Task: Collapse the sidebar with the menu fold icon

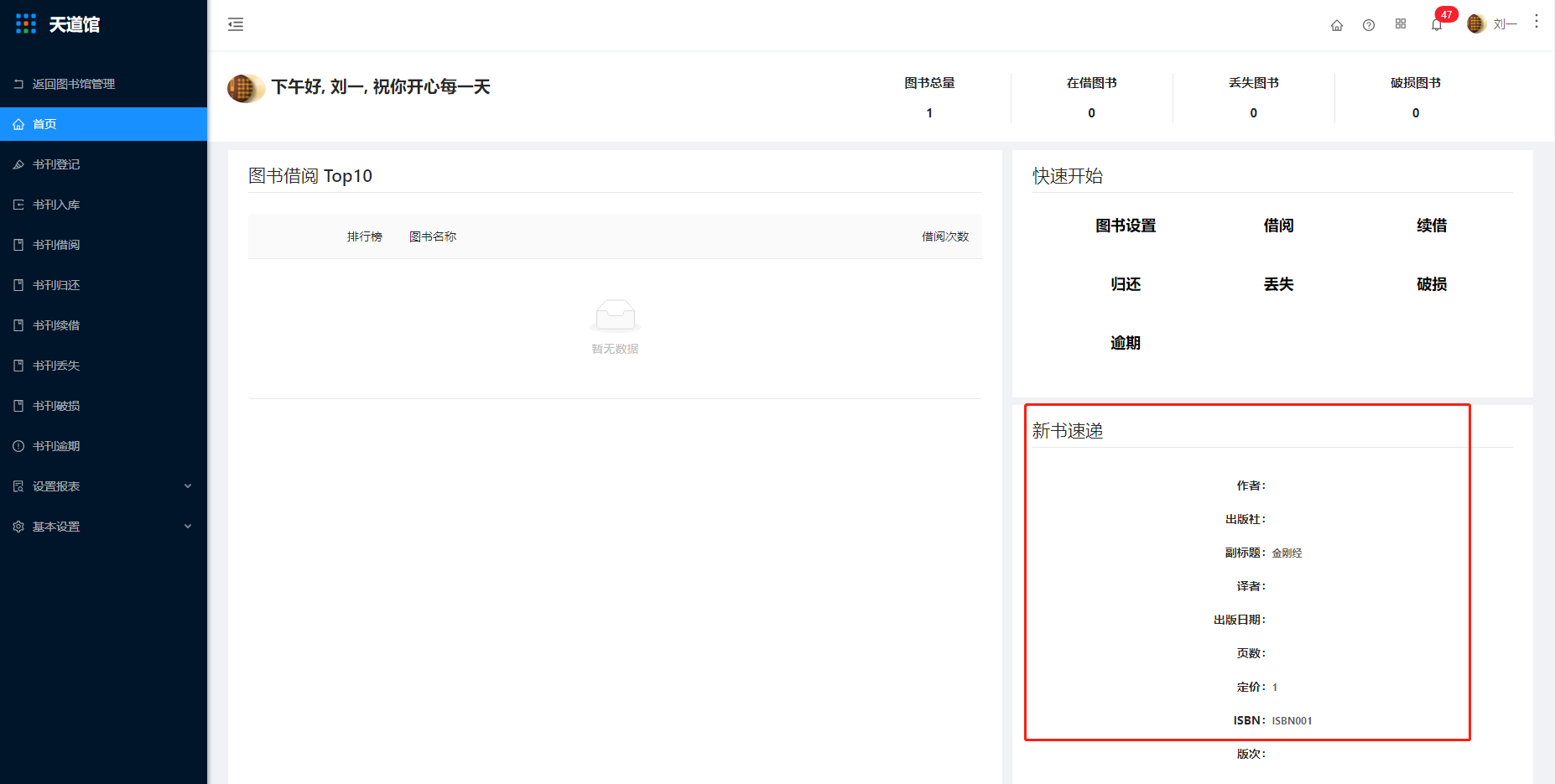Action: point(236,24)
